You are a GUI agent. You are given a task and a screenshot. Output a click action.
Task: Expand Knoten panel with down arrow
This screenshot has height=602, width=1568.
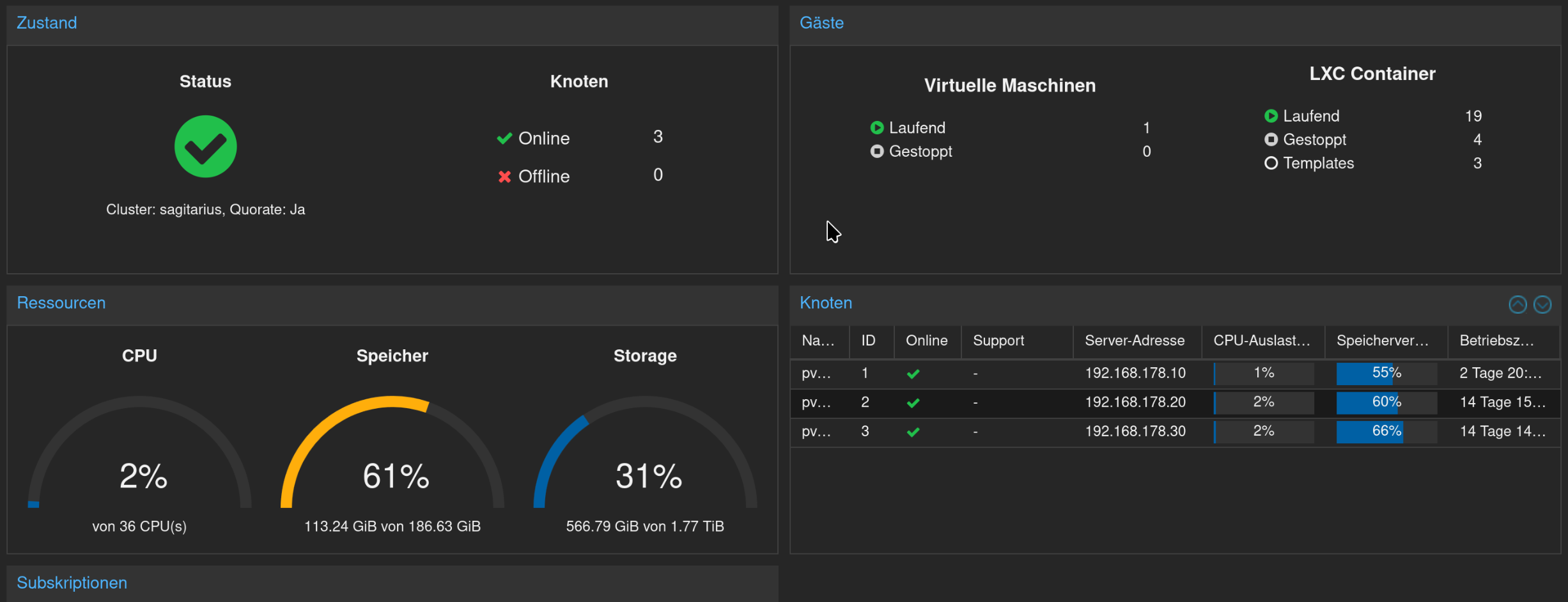click(1542, 305)
